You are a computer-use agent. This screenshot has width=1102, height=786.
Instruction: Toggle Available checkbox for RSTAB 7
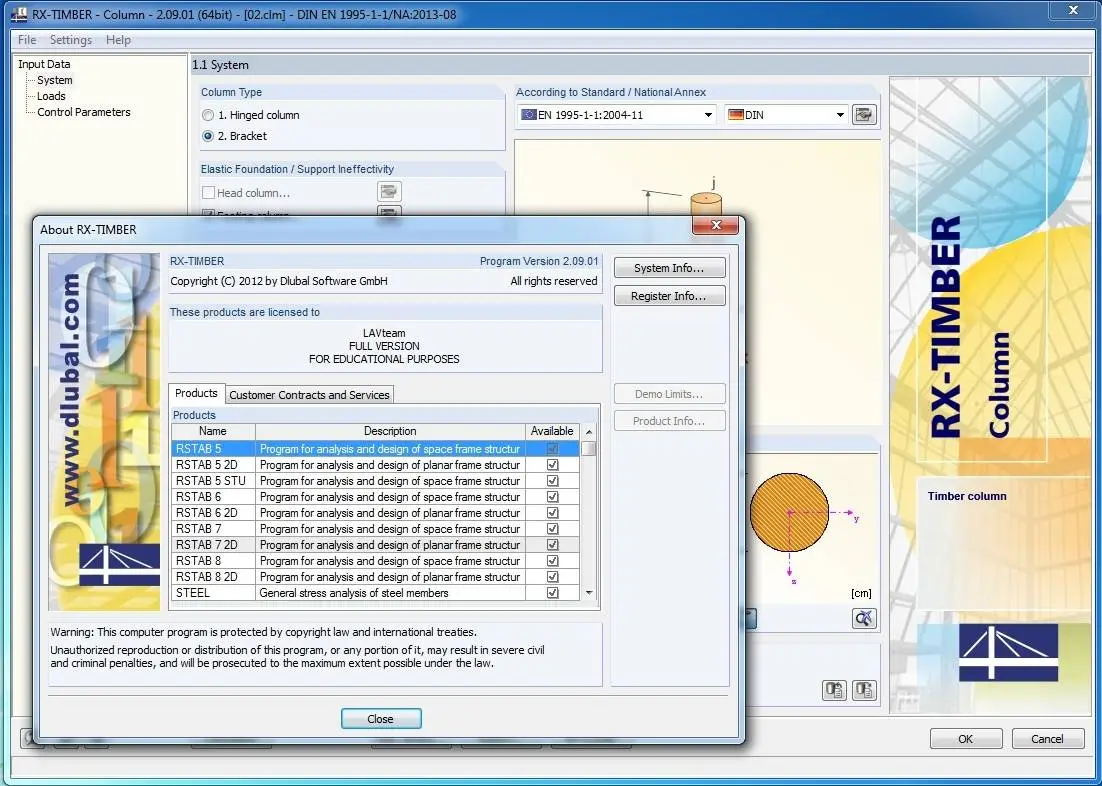pos(552,529)
